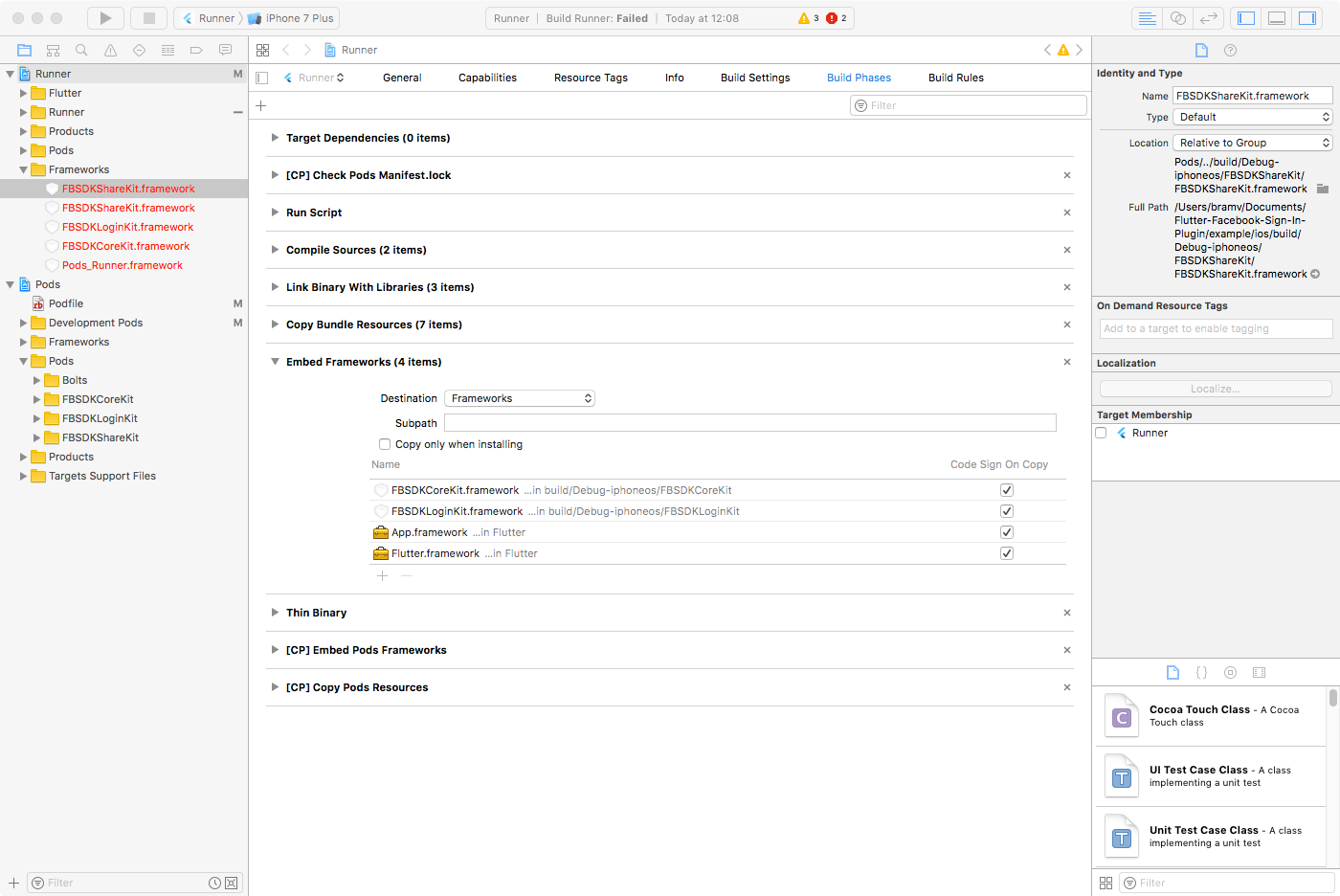The width and height of the screenshot is (1340, 896).
Task: Show the Quick Help inspector
Action: point(1230,50)
